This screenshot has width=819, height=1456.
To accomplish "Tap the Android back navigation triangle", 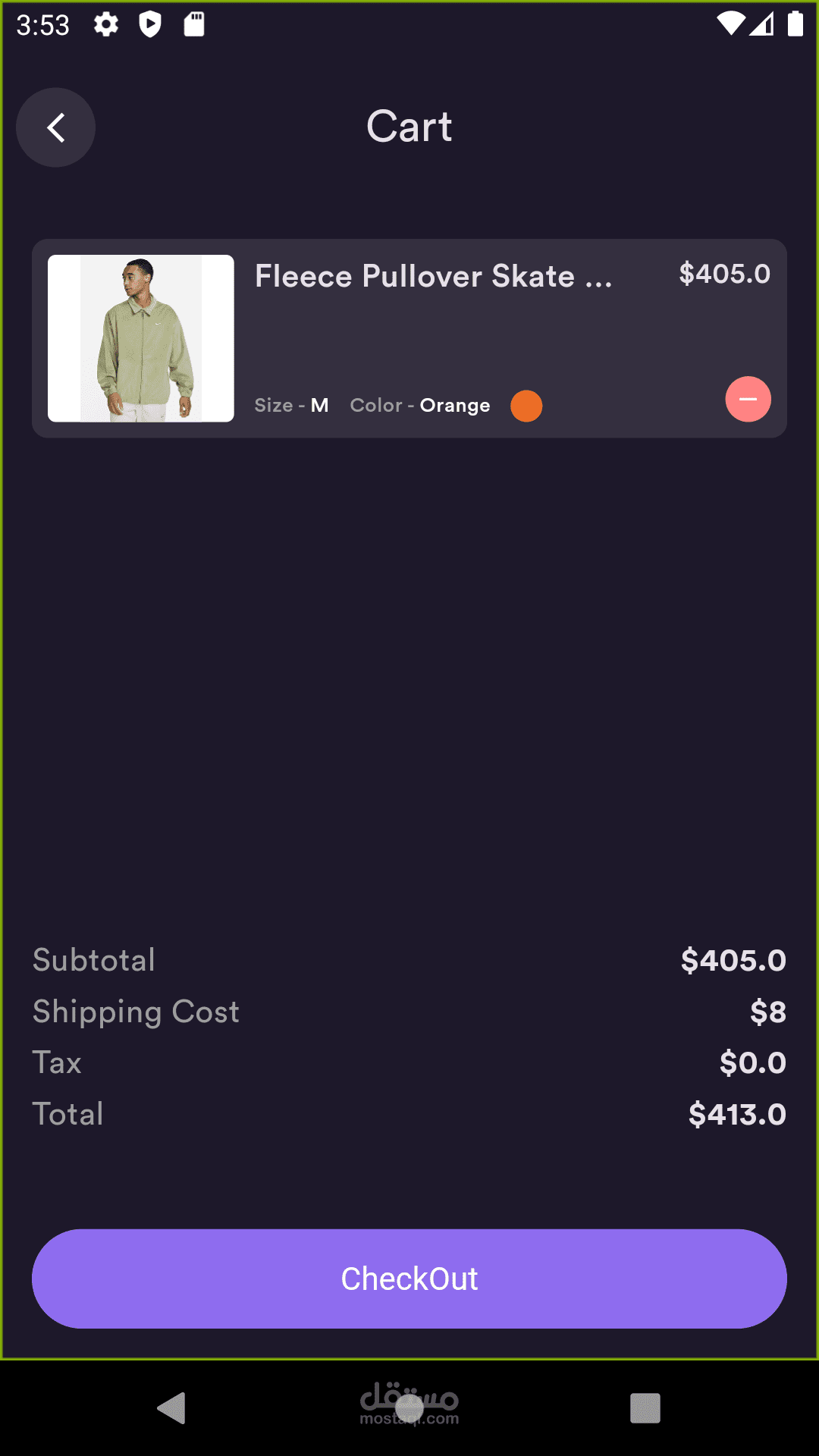I will tap(172, 1408).
